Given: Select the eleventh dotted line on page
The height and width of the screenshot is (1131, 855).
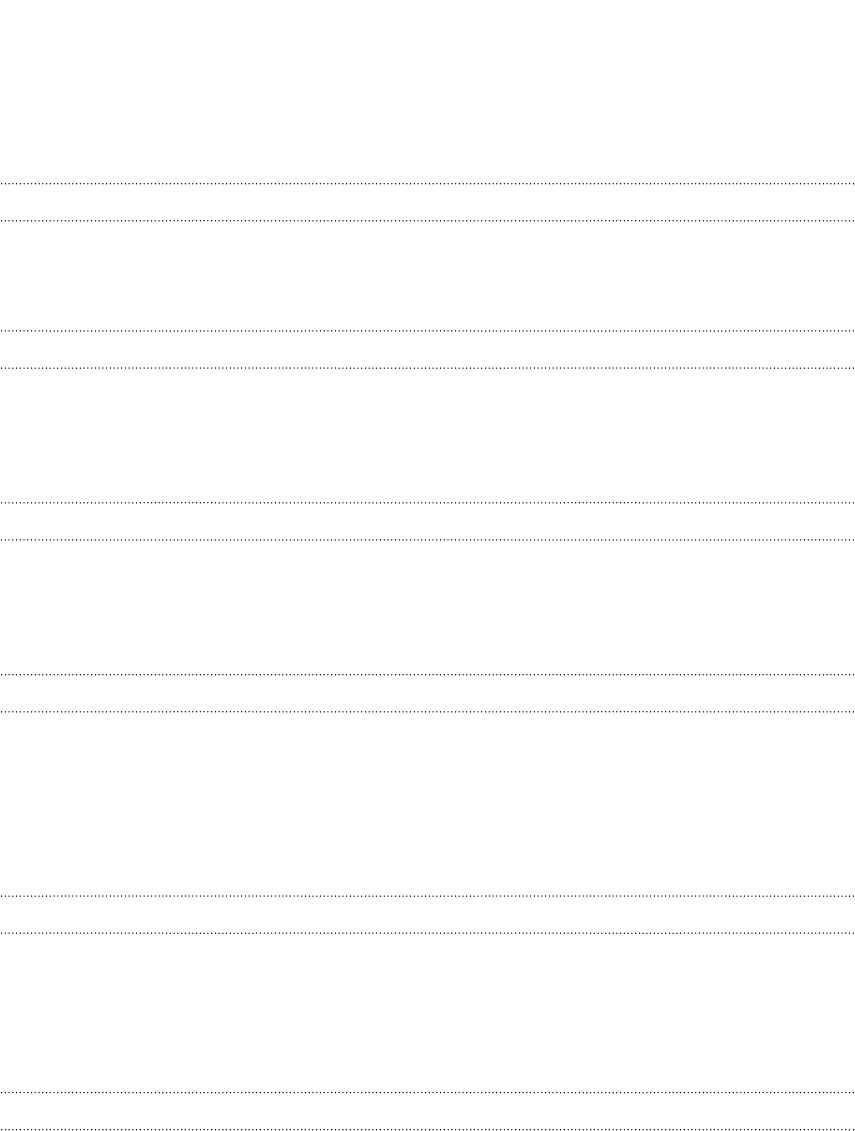Looking at the screenshot, I should (x=427, y=1092).
